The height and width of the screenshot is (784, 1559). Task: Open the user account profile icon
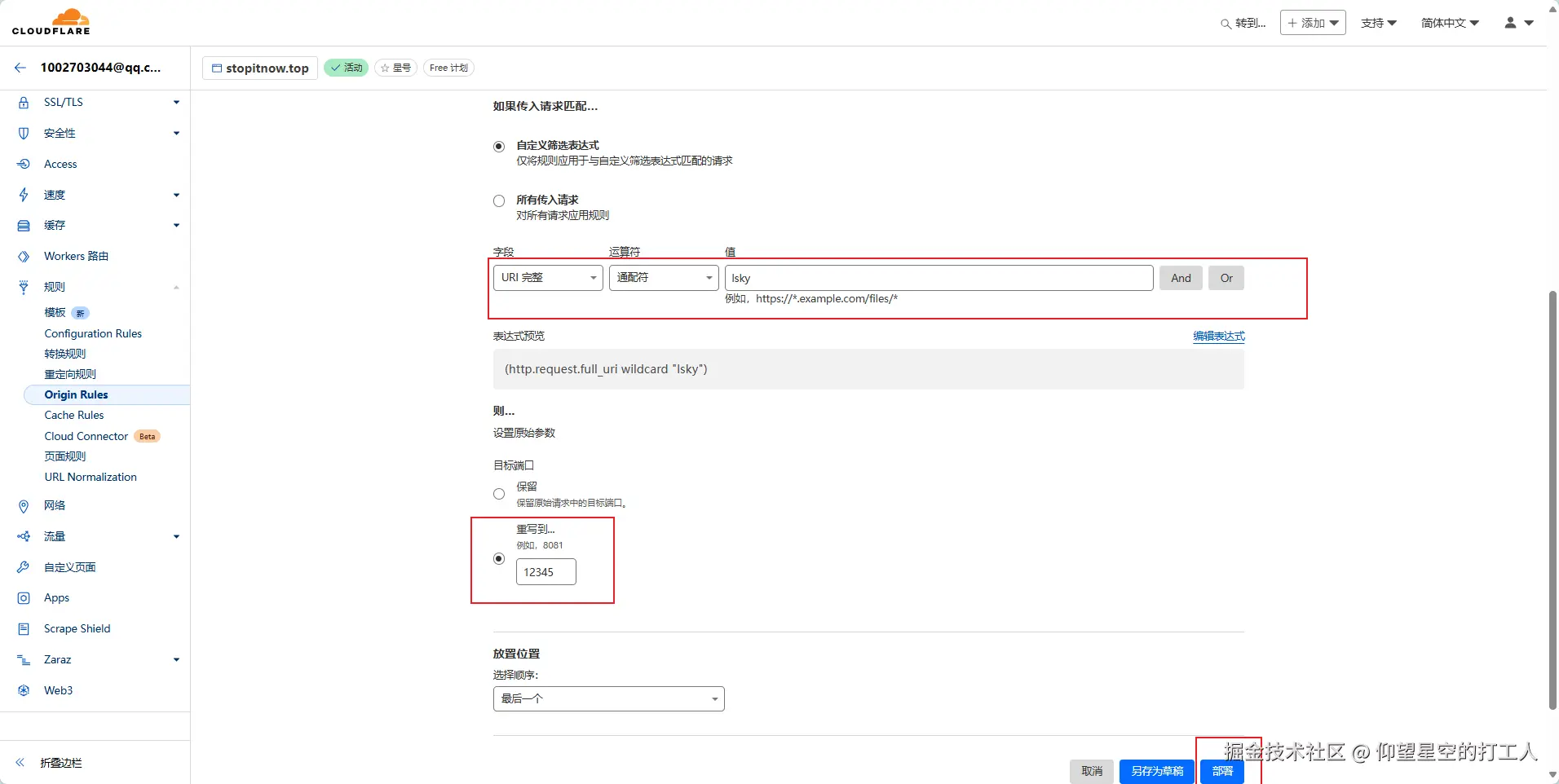coord(1510,23)
